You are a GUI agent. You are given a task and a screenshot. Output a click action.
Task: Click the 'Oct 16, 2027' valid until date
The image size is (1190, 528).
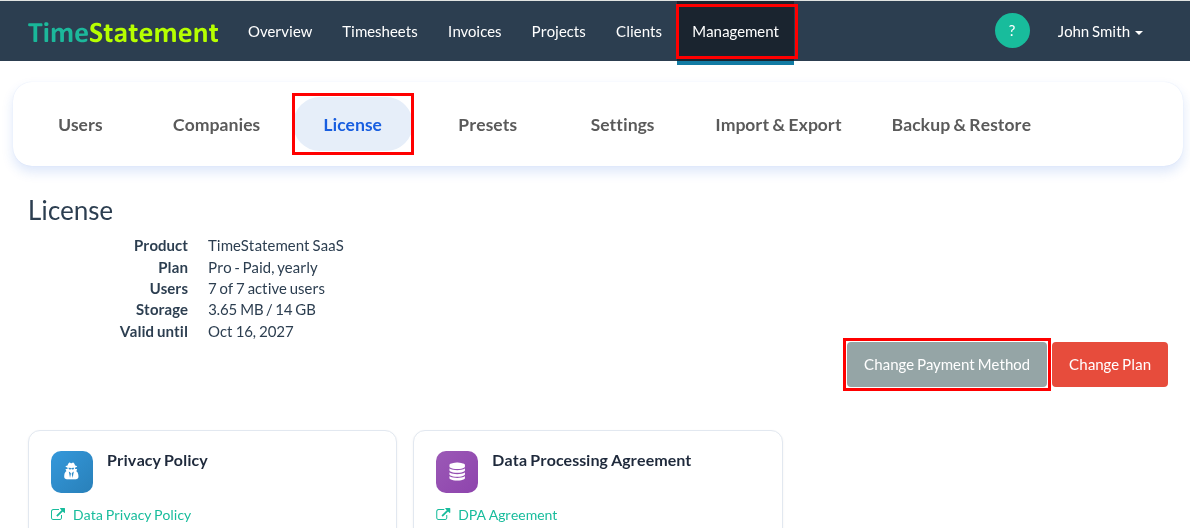pos(250,332)
